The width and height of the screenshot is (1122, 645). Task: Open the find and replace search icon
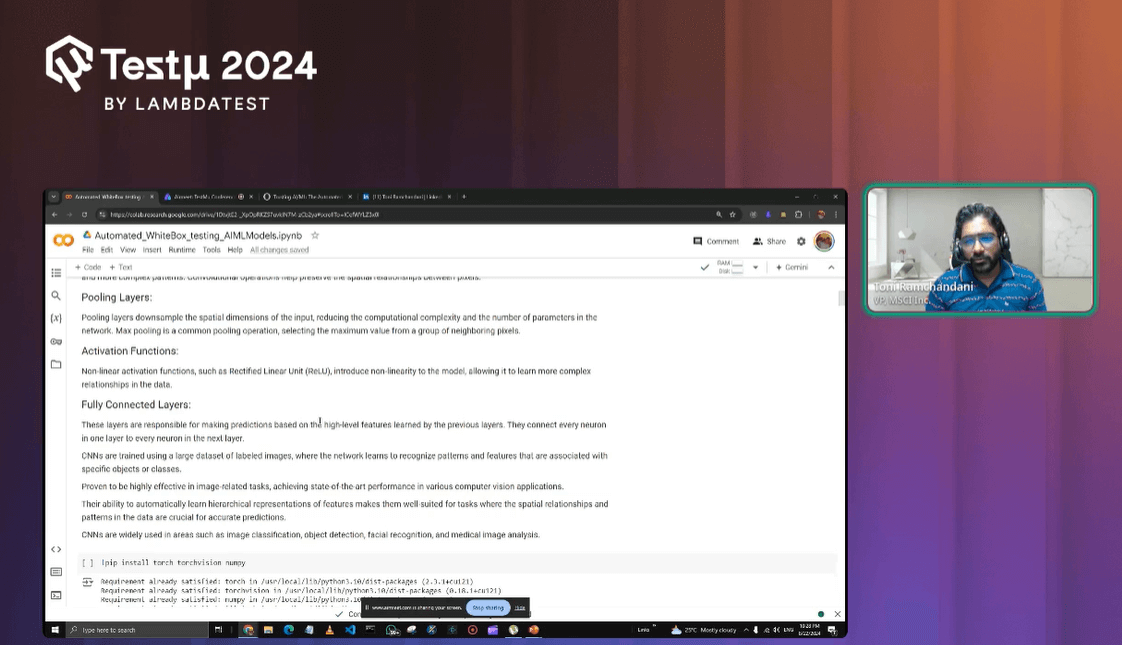(x=56, y=296)
